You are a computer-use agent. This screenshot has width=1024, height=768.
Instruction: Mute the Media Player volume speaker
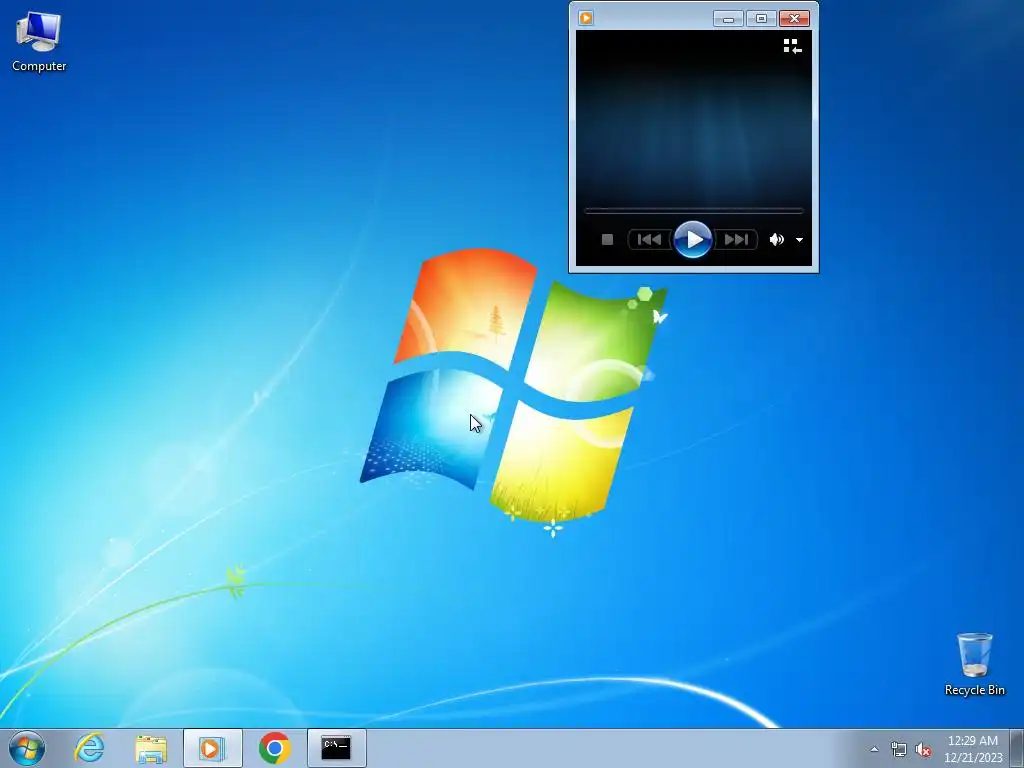click(776, 240)
